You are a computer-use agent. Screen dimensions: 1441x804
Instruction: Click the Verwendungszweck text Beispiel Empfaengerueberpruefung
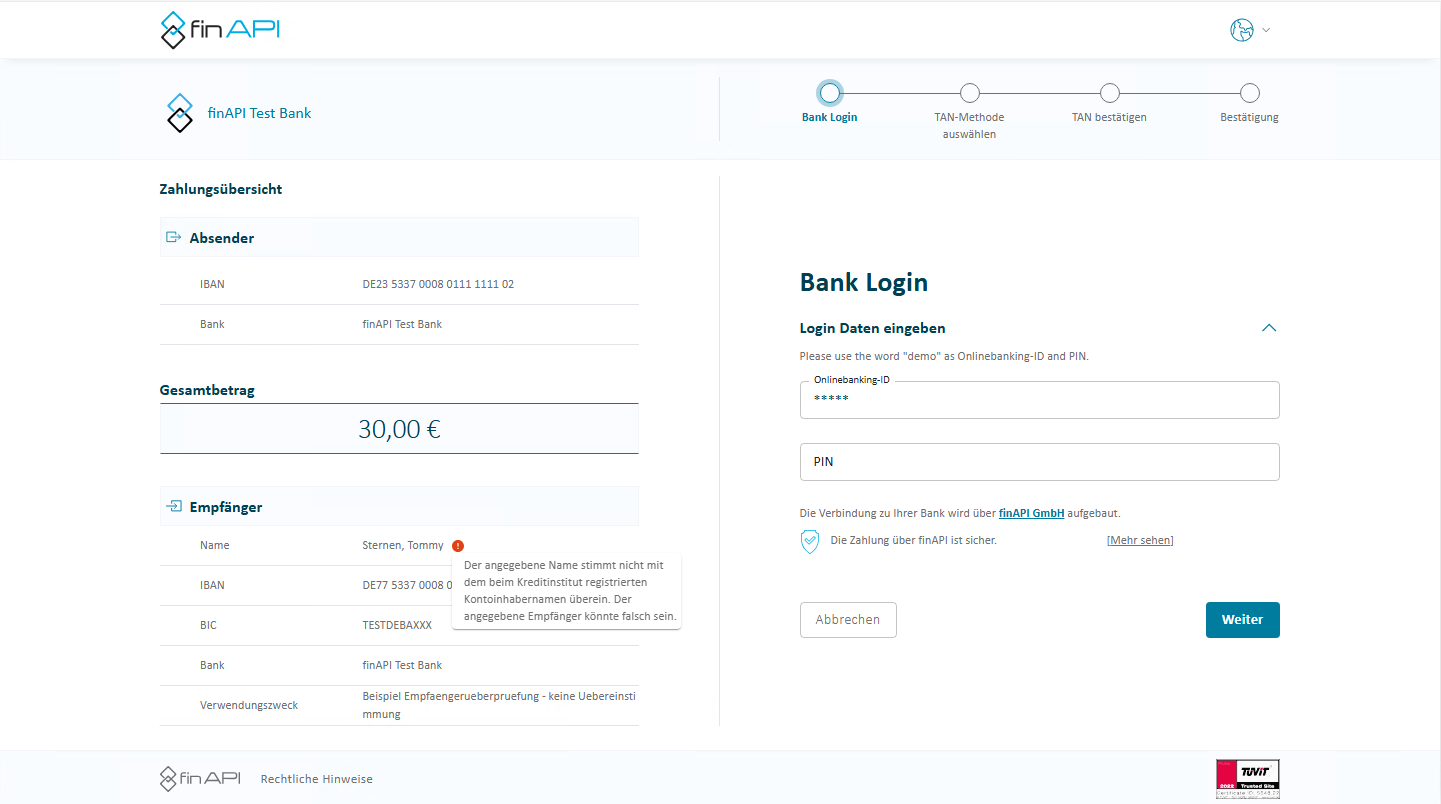[500, 705]
